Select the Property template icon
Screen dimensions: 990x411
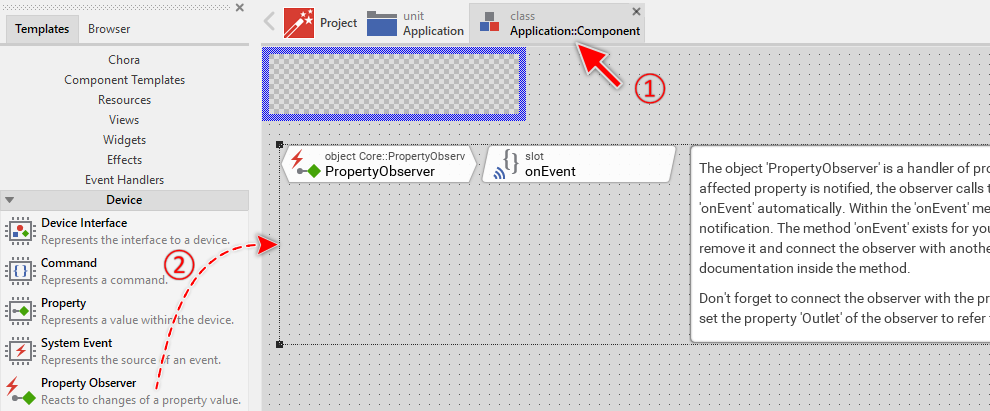pos(20,311)
